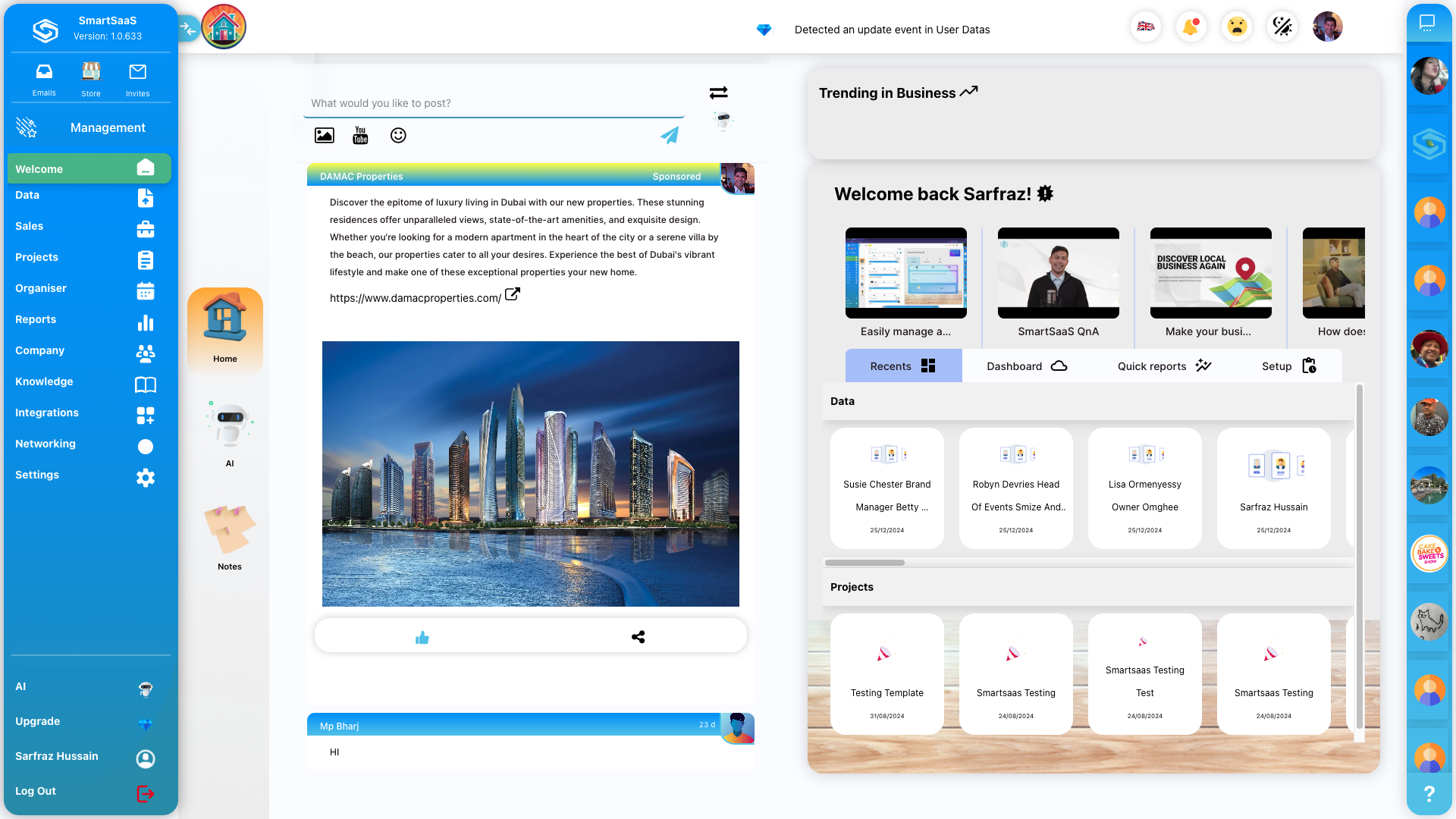This screenshot has height=819, width=1456.
Task: Open the Sarfraz Hussain data card
Action: pos(1274,488)
